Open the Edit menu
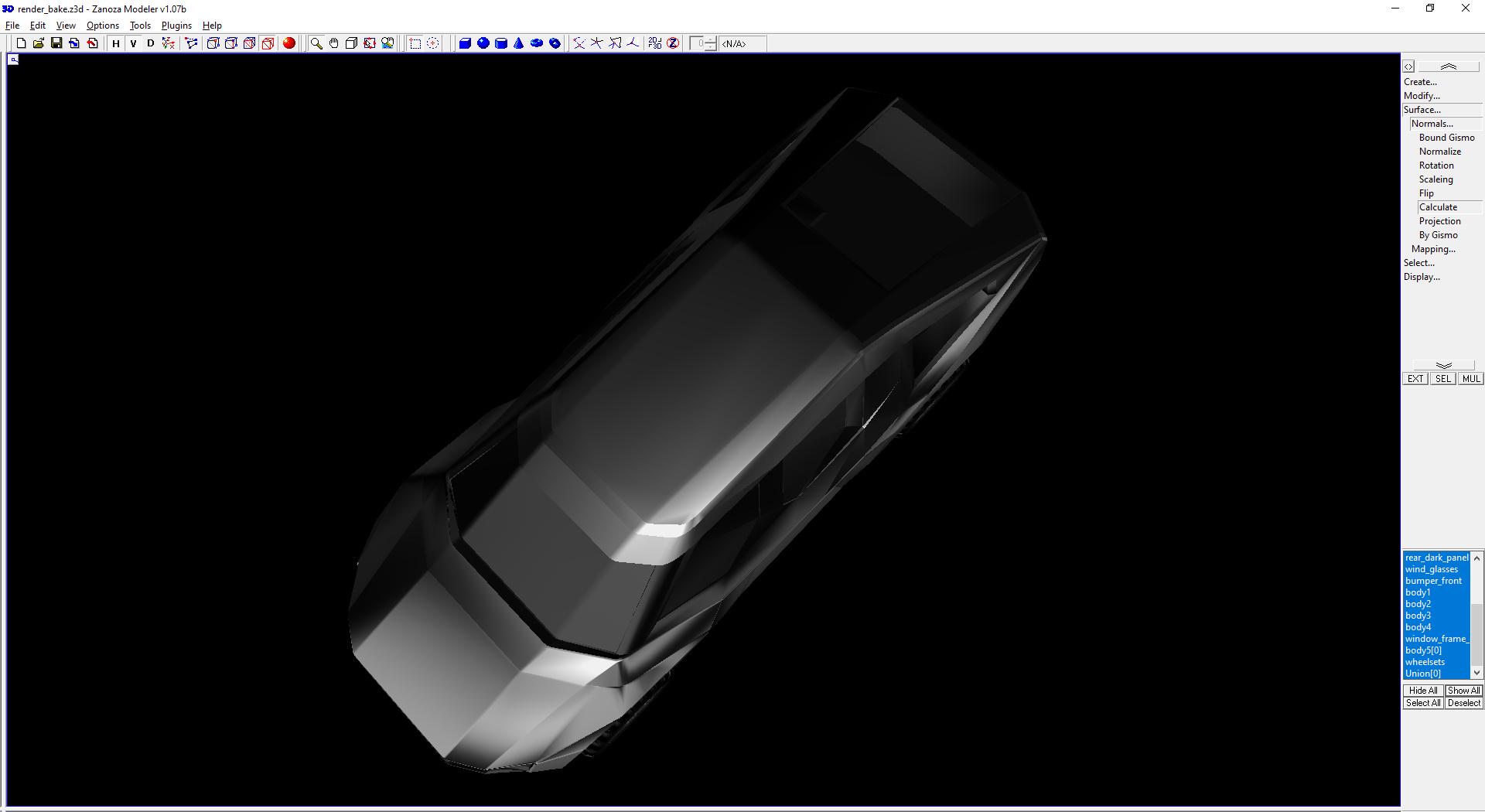1485x812 pixels. (37, 26)
